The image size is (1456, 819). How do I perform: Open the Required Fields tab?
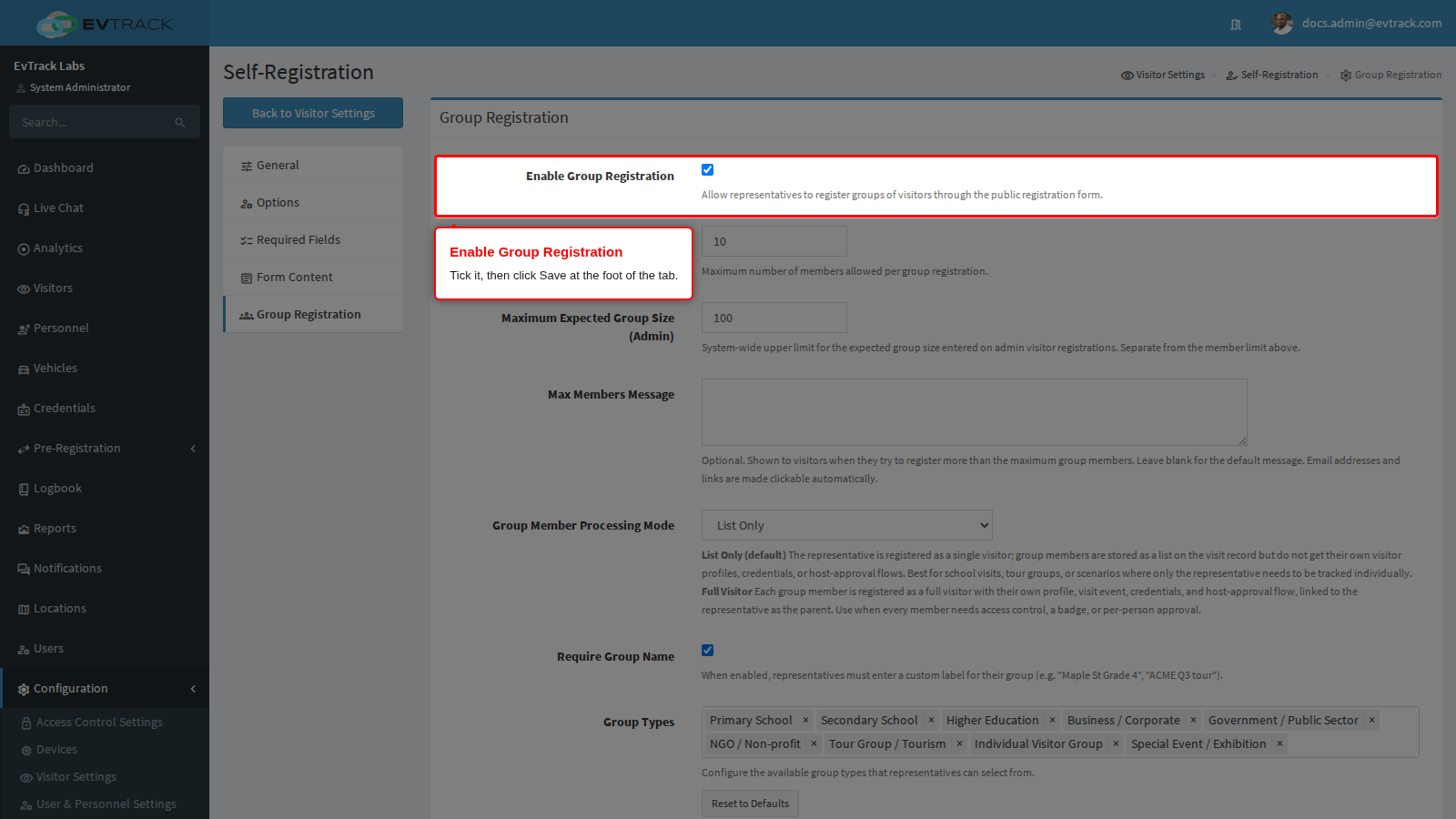(313, 240)
